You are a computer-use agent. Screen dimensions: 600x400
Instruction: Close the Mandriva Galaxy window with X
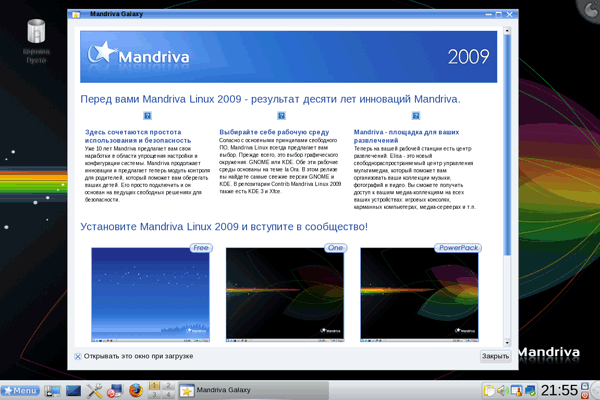(509, 15)
